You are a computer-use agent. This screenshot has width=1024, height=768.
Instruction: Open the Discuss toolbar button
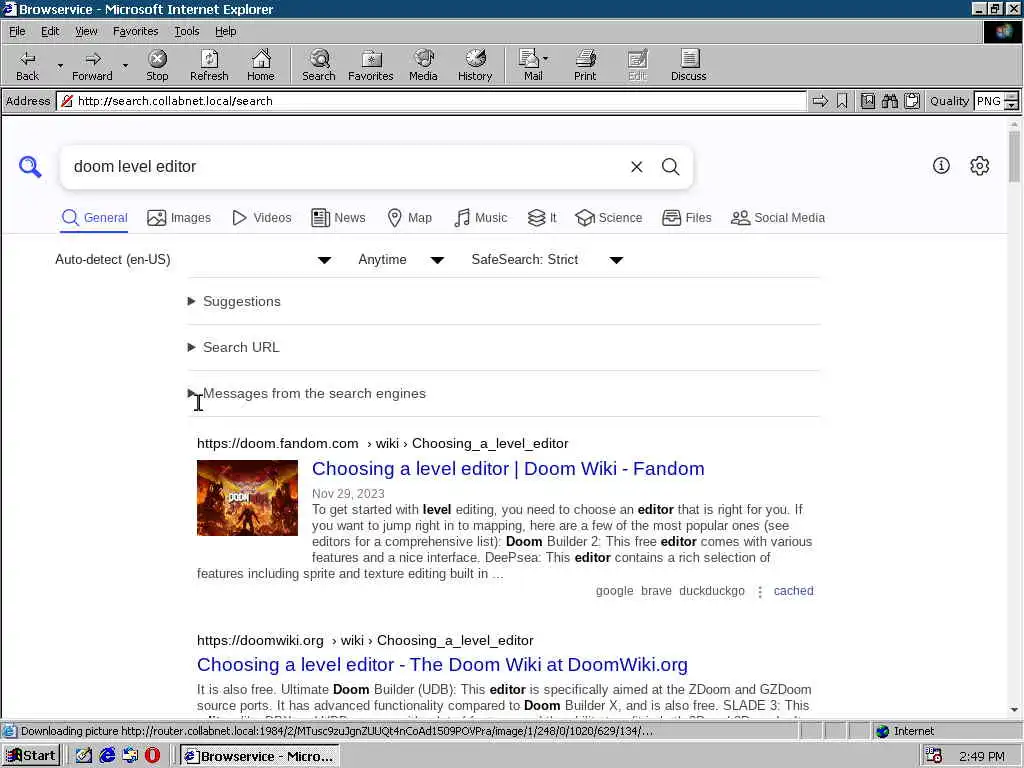pos(688,65)
